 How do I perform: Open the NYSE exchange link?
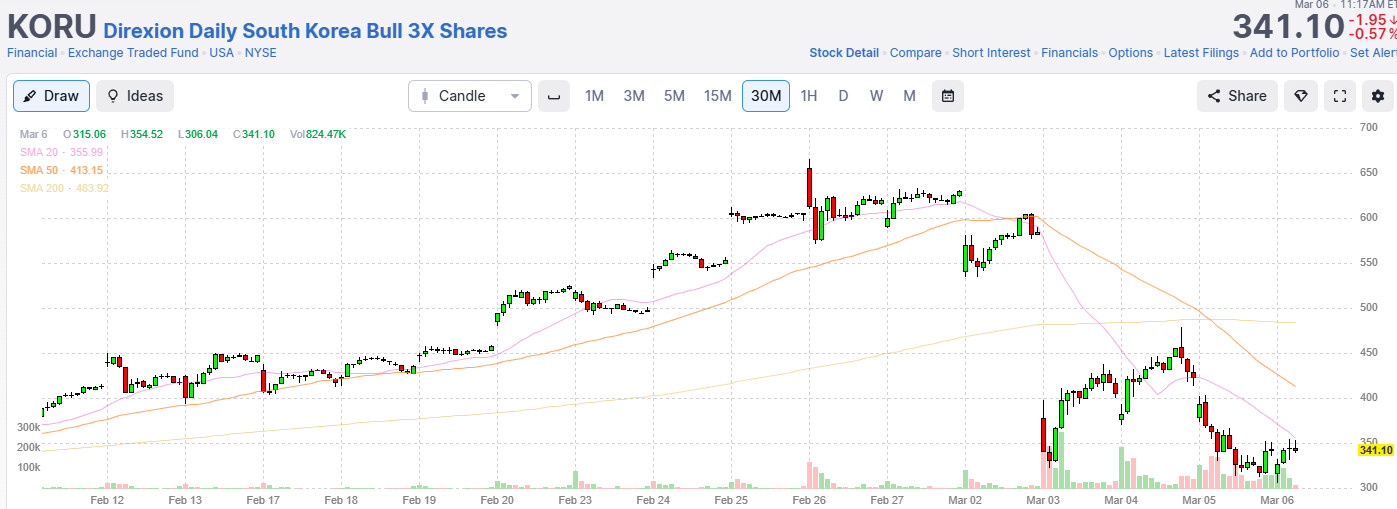260,53
